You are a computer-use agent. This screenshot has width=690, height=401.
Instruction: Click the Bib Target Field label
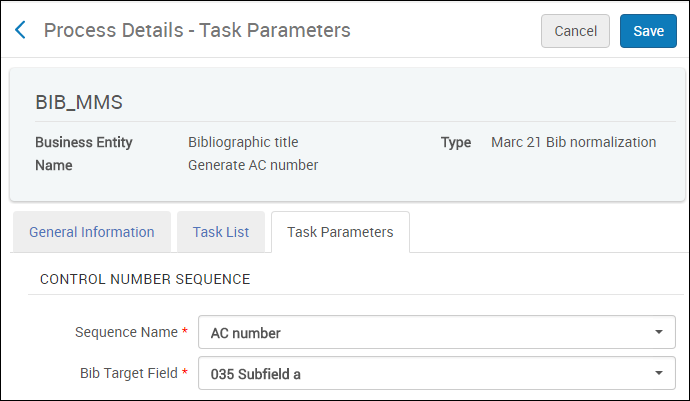tap(130, 374)
